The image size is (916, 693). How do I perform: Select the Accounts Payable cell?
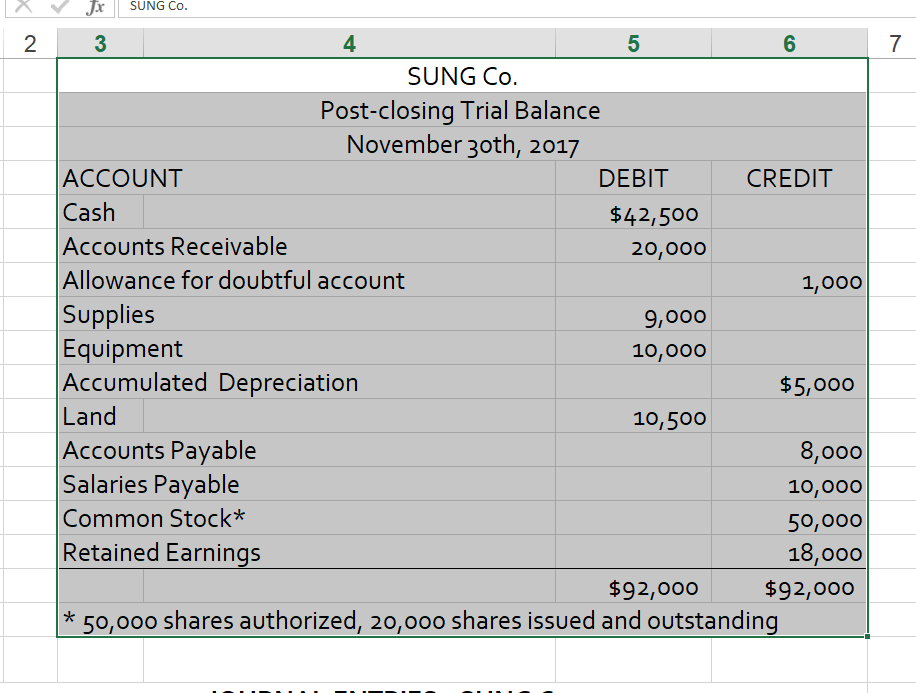307,449
